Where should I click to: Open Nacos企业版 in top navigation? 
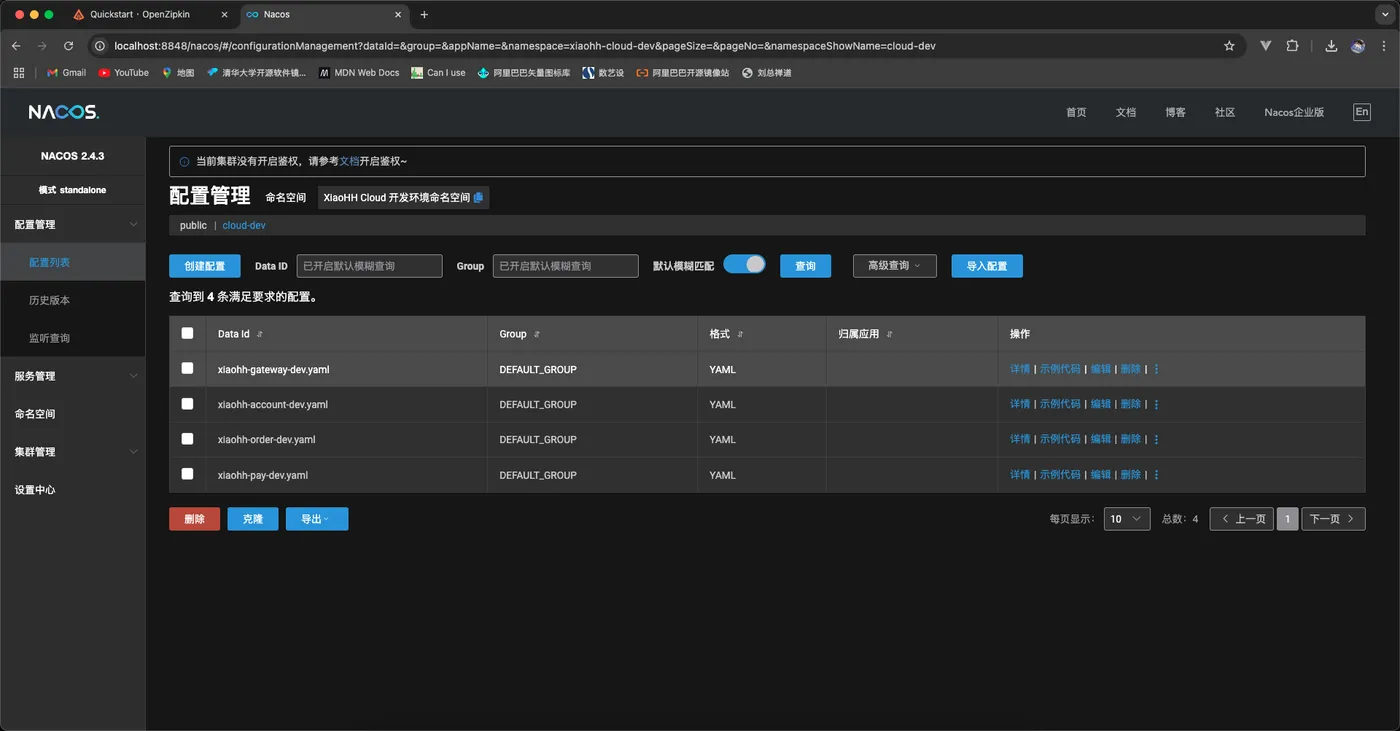point(1294,112)
